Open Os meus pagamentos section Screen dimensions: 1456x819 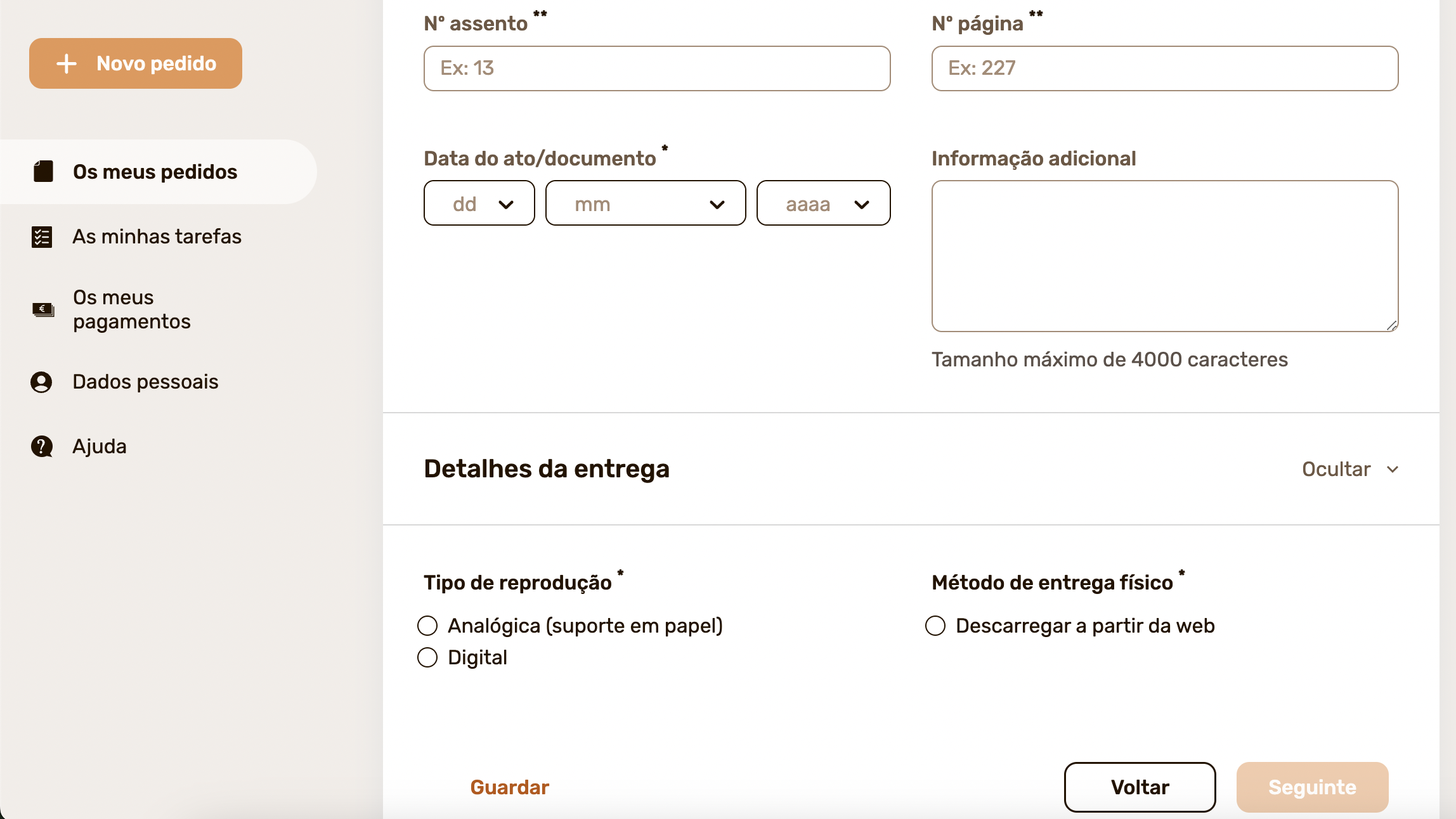click(x=131, y=309)
